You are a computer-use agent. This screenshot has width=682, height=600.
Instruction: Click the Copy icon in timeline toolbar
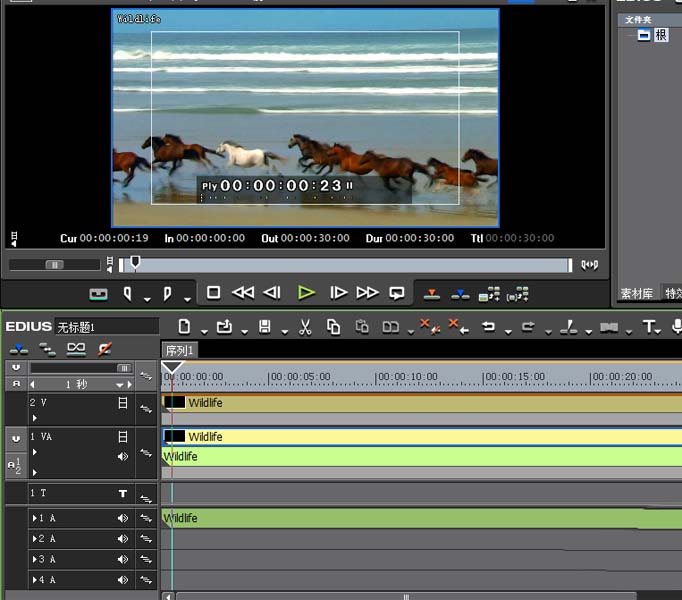(333, 327)
